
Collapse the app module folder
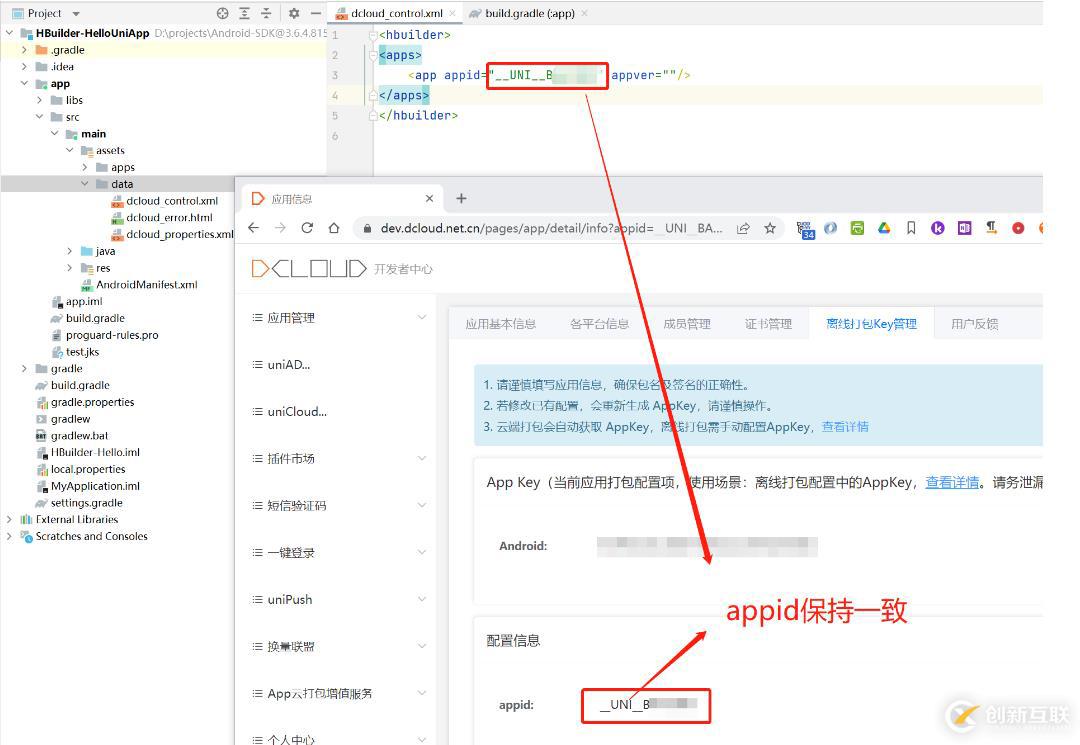coord(24,83)
